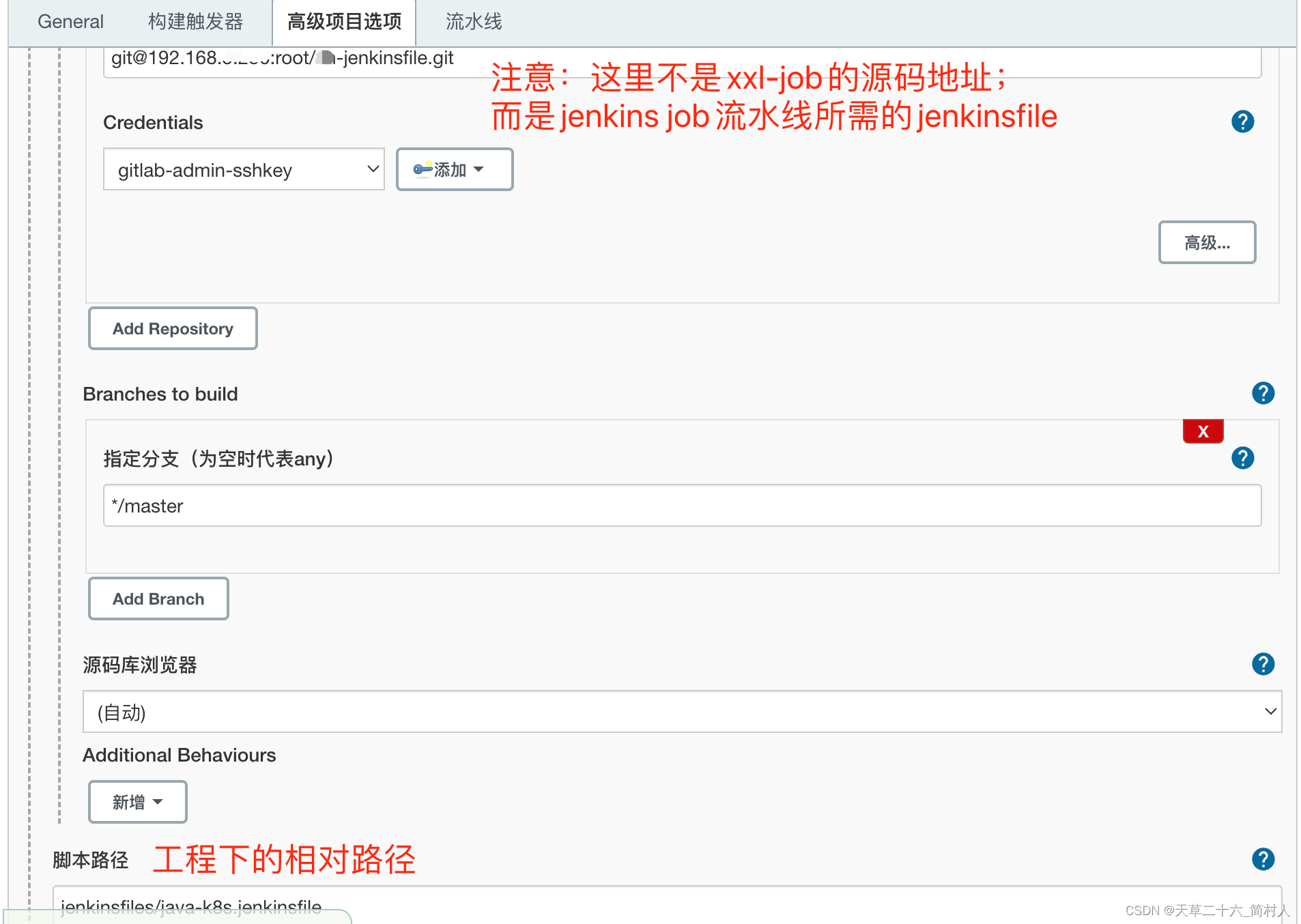Open the 构建触发器 tab

pos(196,21)
